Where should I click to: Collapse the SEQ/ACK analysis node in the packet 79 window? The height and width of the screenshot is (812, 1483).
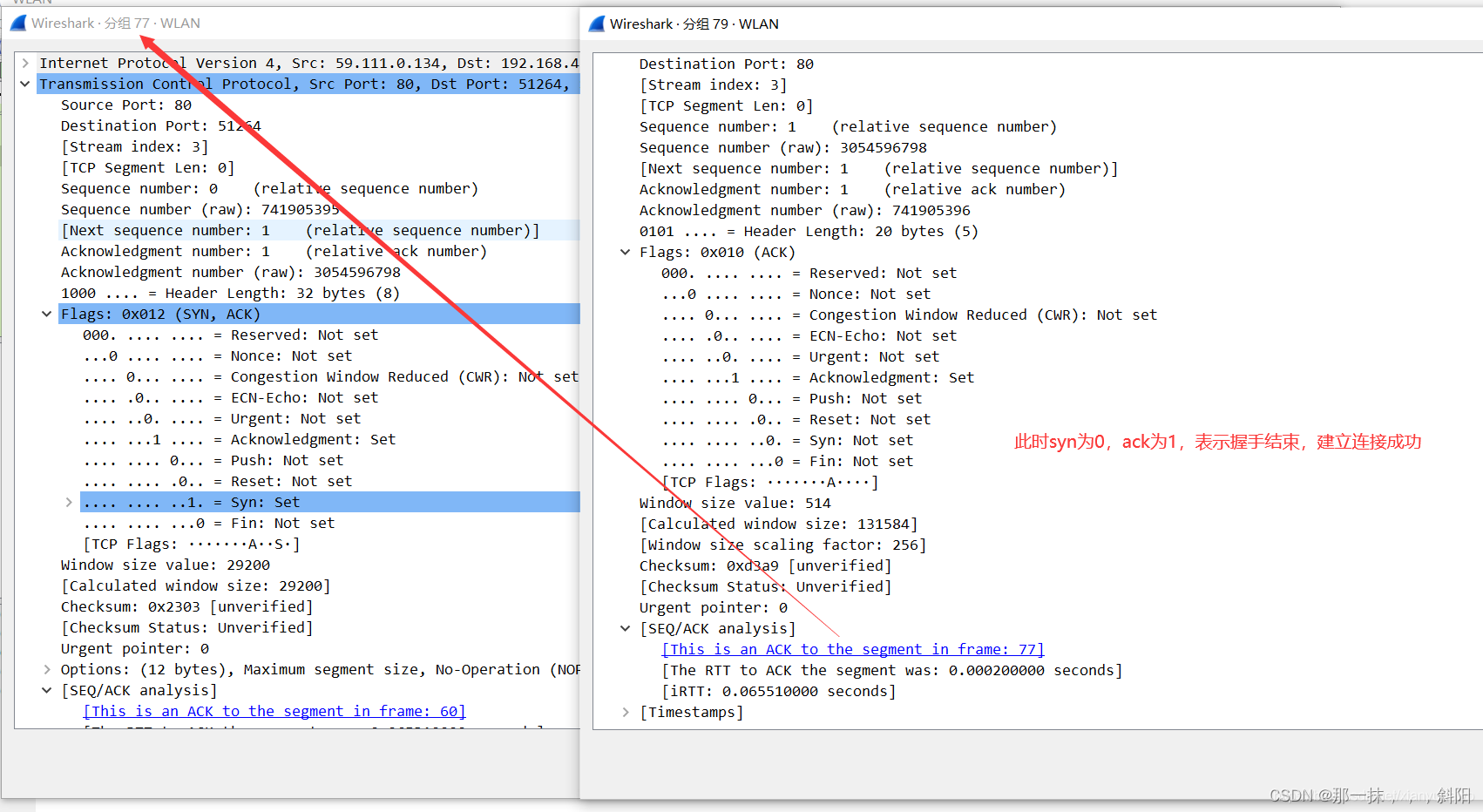pos(626,628)
